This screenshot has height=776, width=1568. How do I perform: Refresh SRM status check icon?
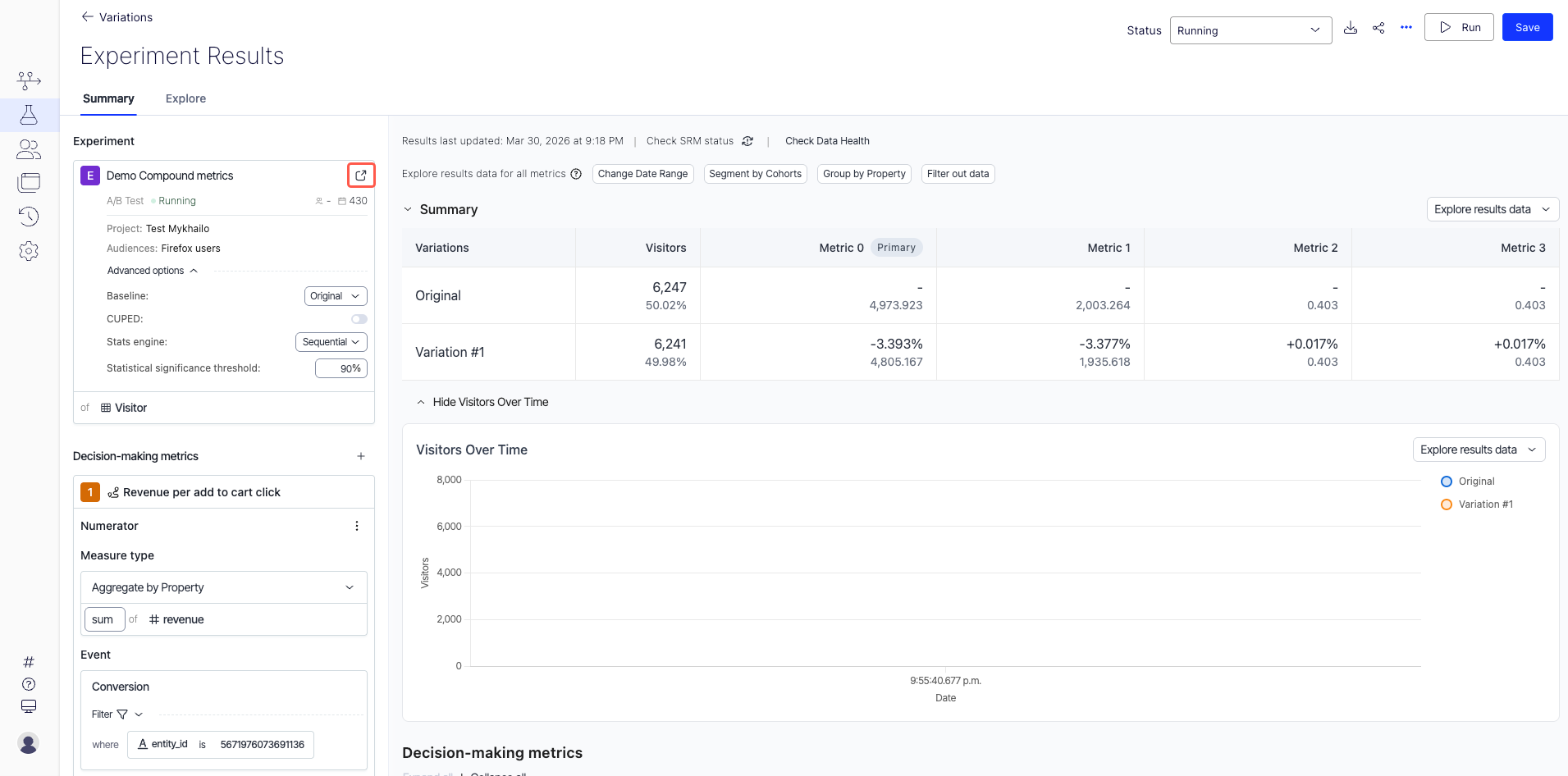tap(747, 141)
